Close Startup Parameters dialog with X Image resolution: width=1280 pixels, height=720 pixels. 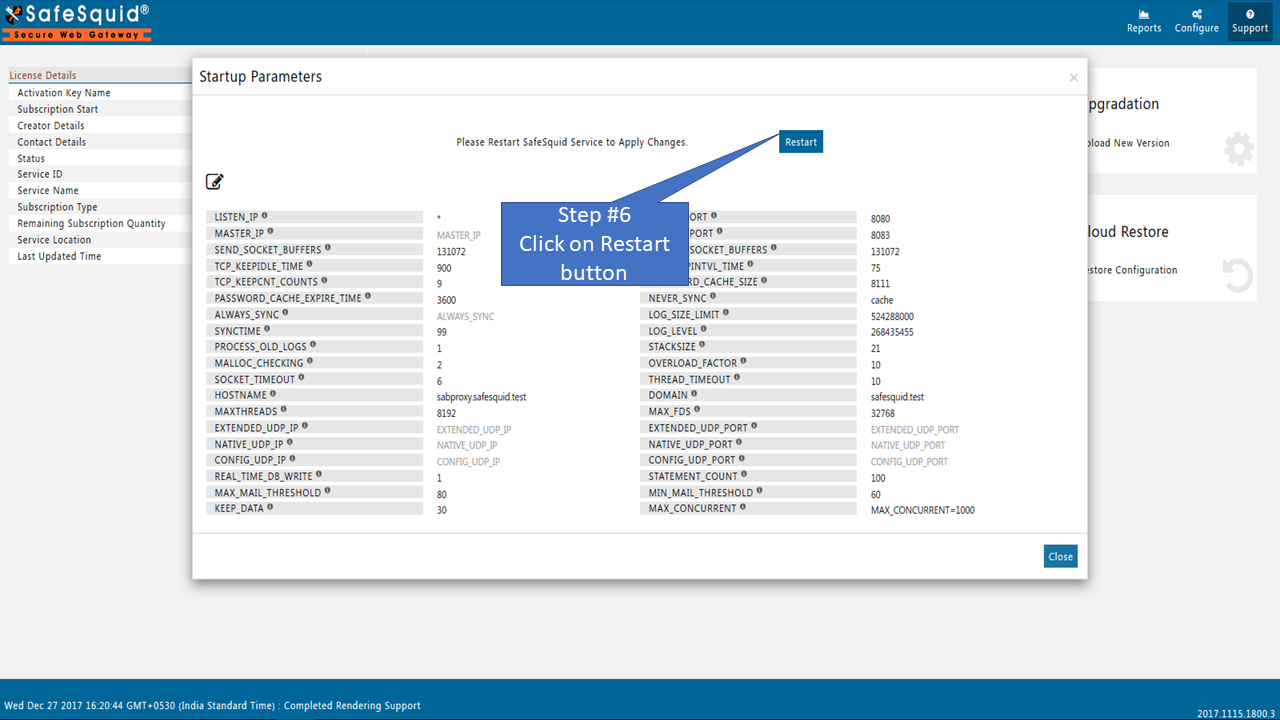click(1074, 78)
